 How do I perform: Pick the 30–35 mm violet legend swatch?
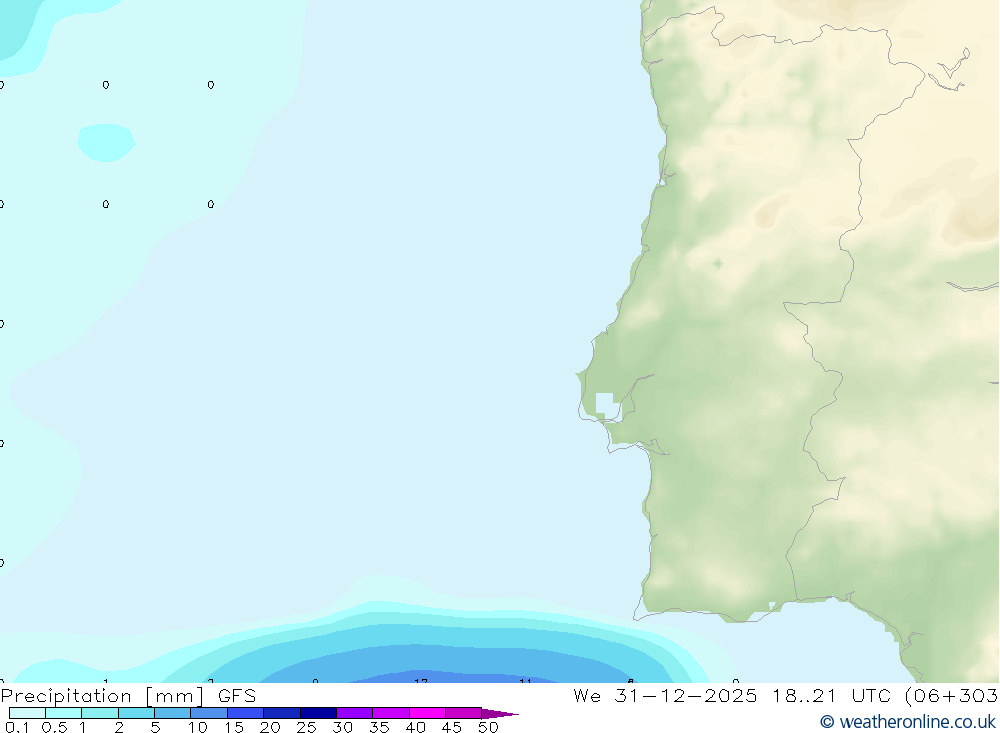[355, 713]
